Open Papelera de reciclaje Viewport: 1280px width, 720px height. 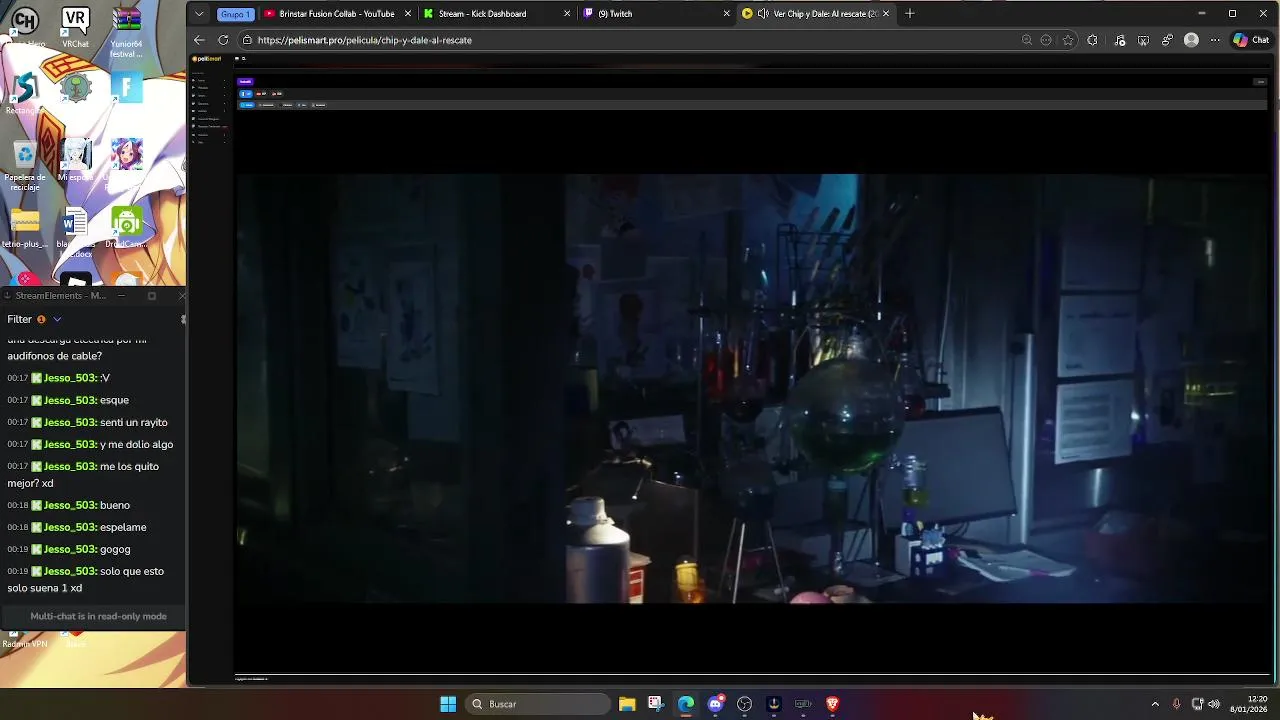point(24,165)
